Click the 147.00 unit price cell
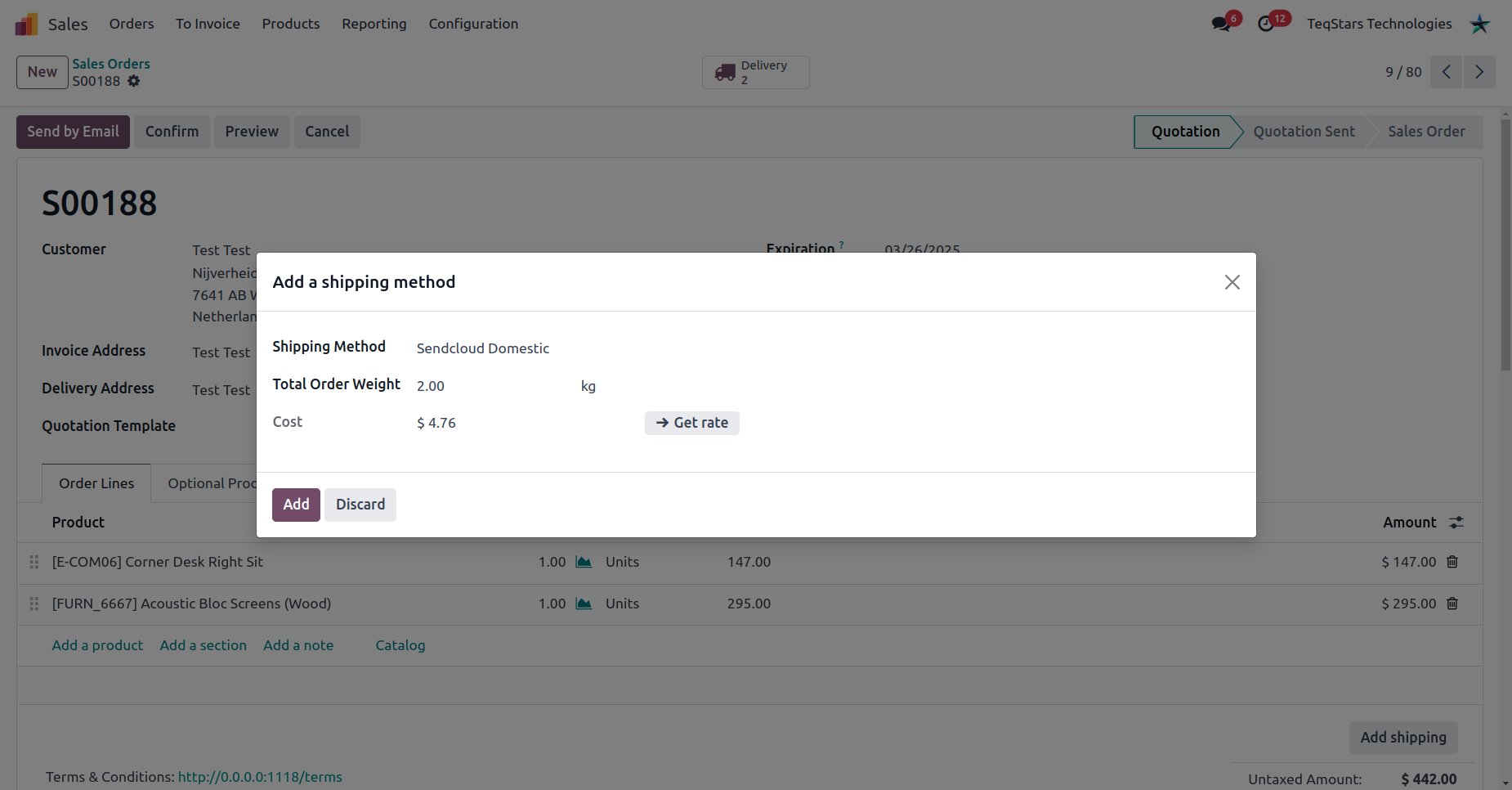This screenshot has width=1512, height=790. tap(749, 562)
